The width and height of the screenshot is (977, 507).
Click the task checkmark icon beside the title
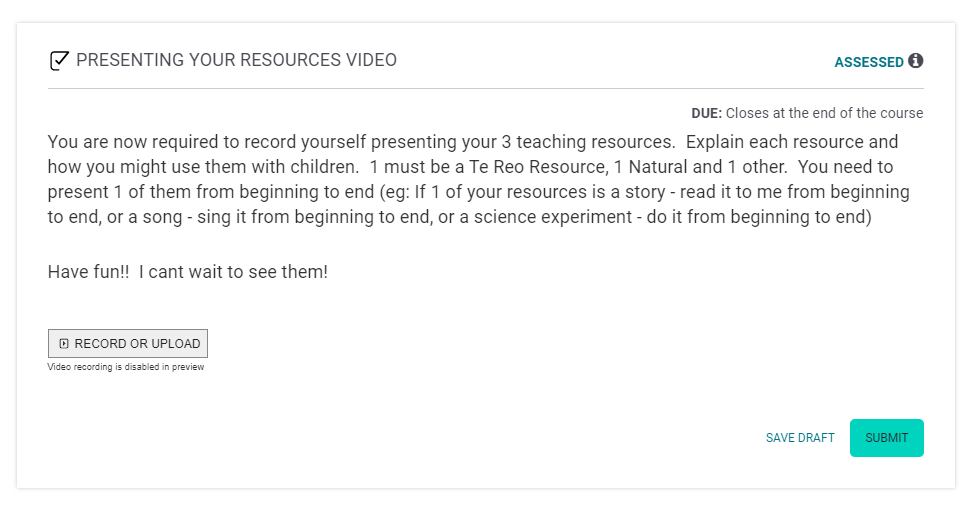(59, 61)
